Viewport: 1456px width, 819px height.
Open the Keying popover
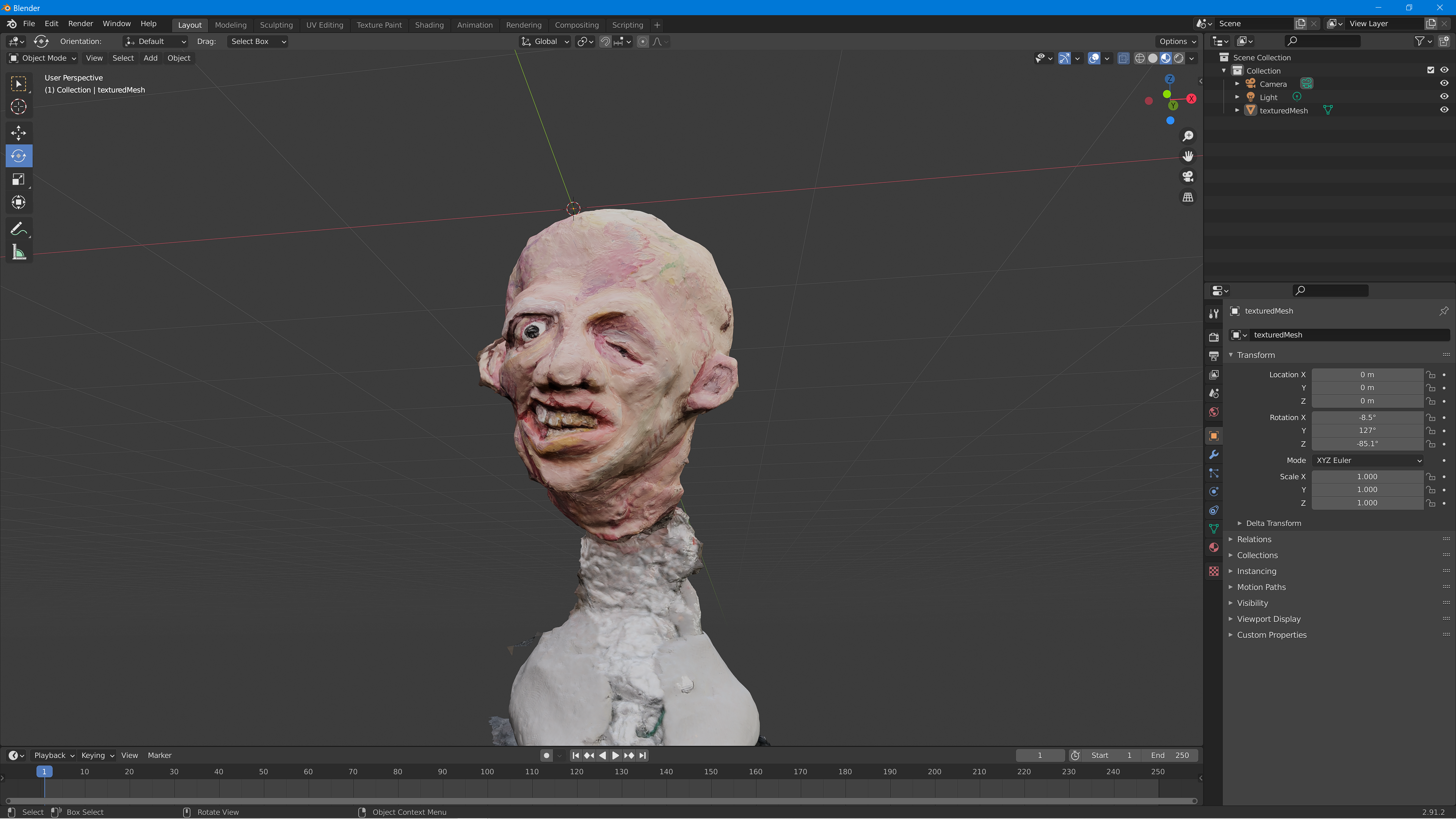(x=97, y=756)
